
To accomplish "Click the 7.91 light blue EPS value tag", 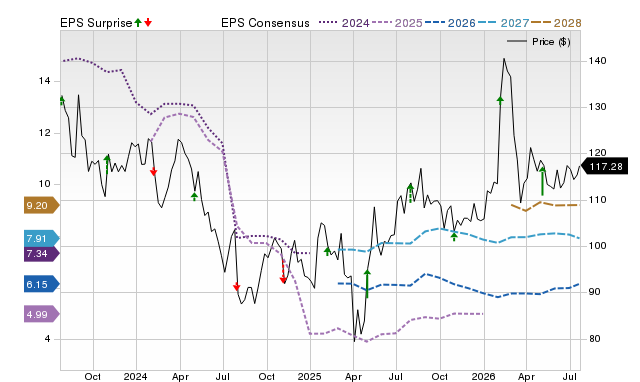I will (42, 238).
